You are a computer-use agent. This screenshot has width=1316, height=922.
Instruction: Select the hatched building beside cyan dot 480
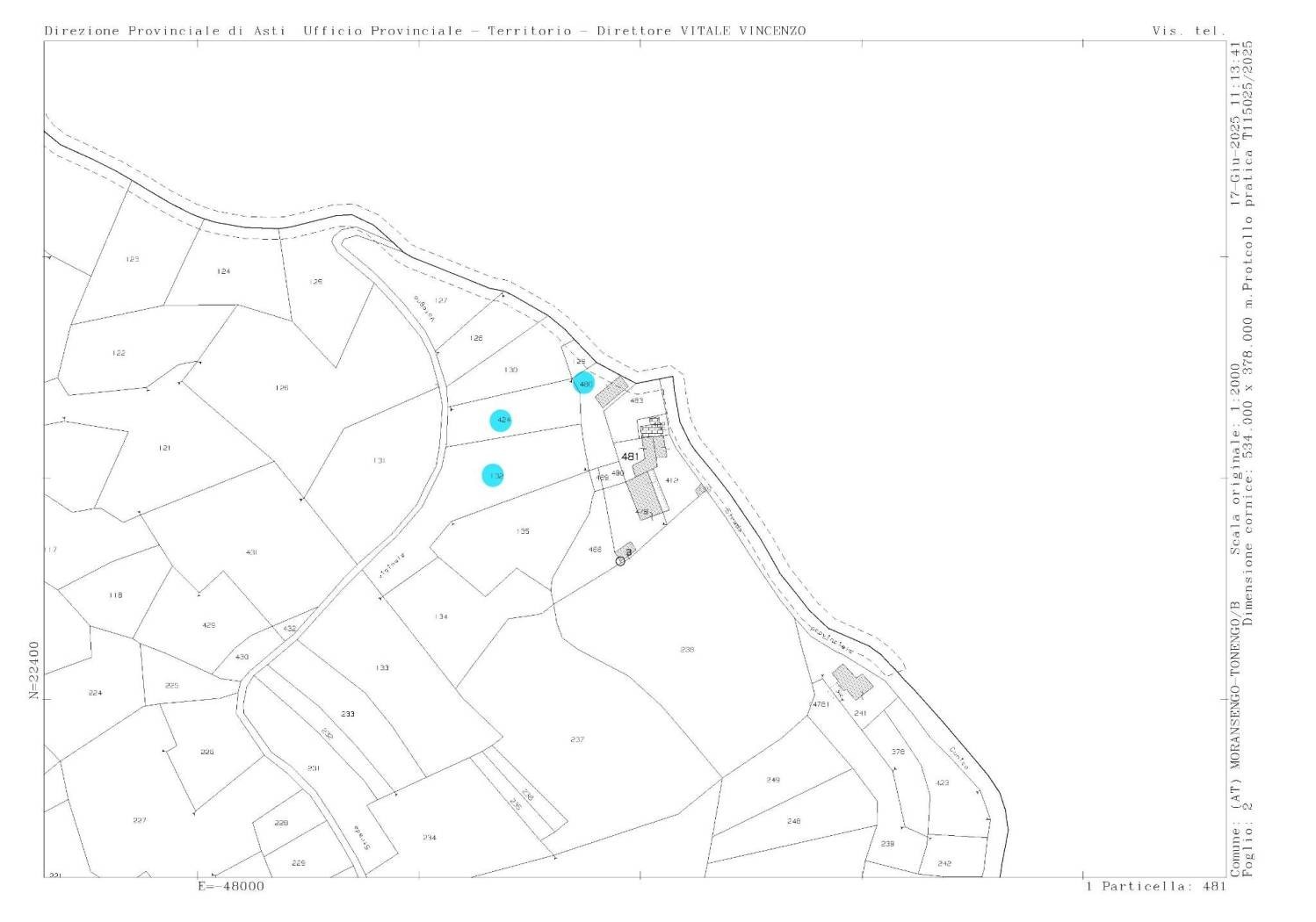click(613, 392)
